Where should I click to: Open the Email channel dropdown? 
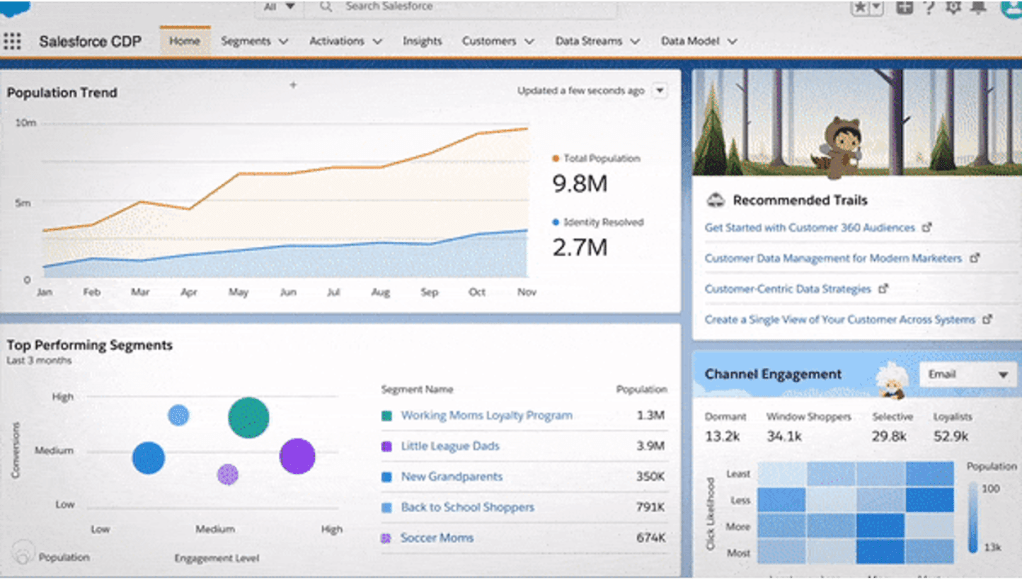(x=967, y=375)
